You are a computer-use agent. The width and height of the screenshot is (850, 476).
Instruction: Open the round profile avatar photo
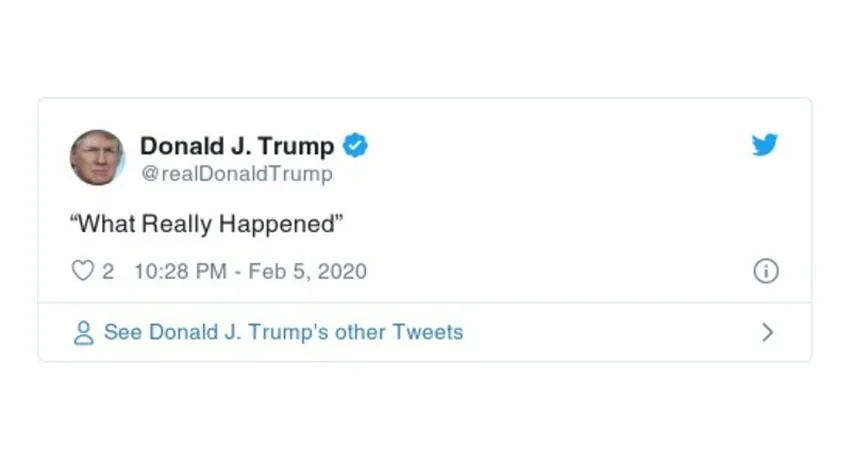pos(97,157)
